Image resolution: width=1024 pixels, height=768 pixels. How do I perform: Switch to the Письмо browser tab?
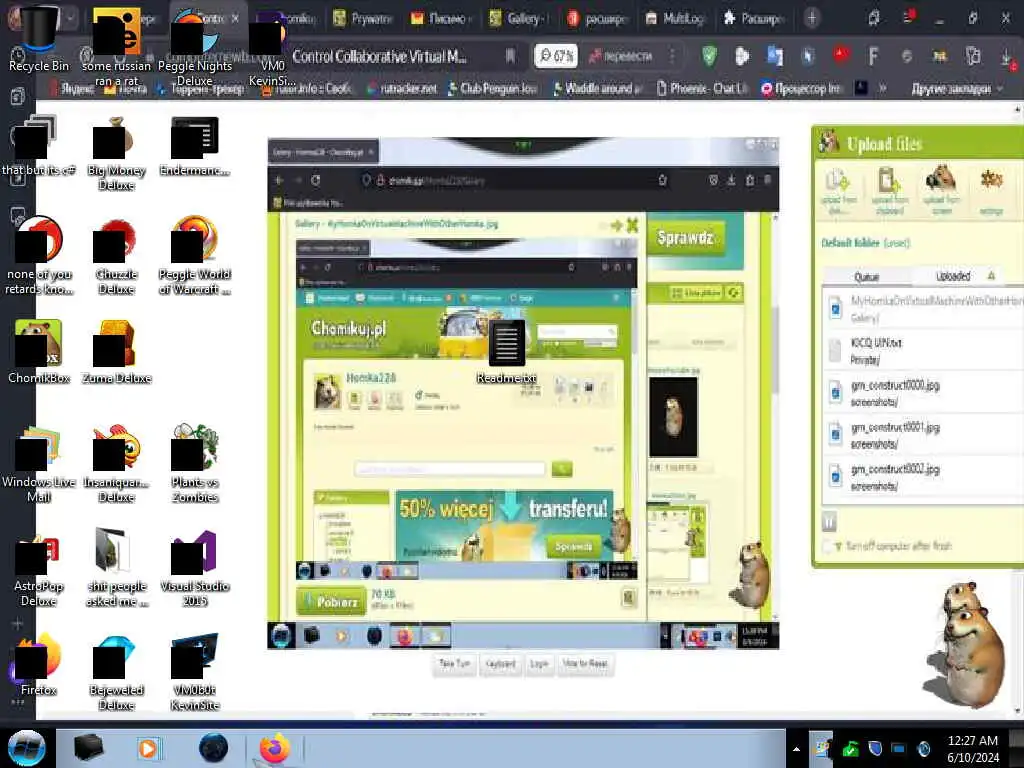[x=441, y=18]
